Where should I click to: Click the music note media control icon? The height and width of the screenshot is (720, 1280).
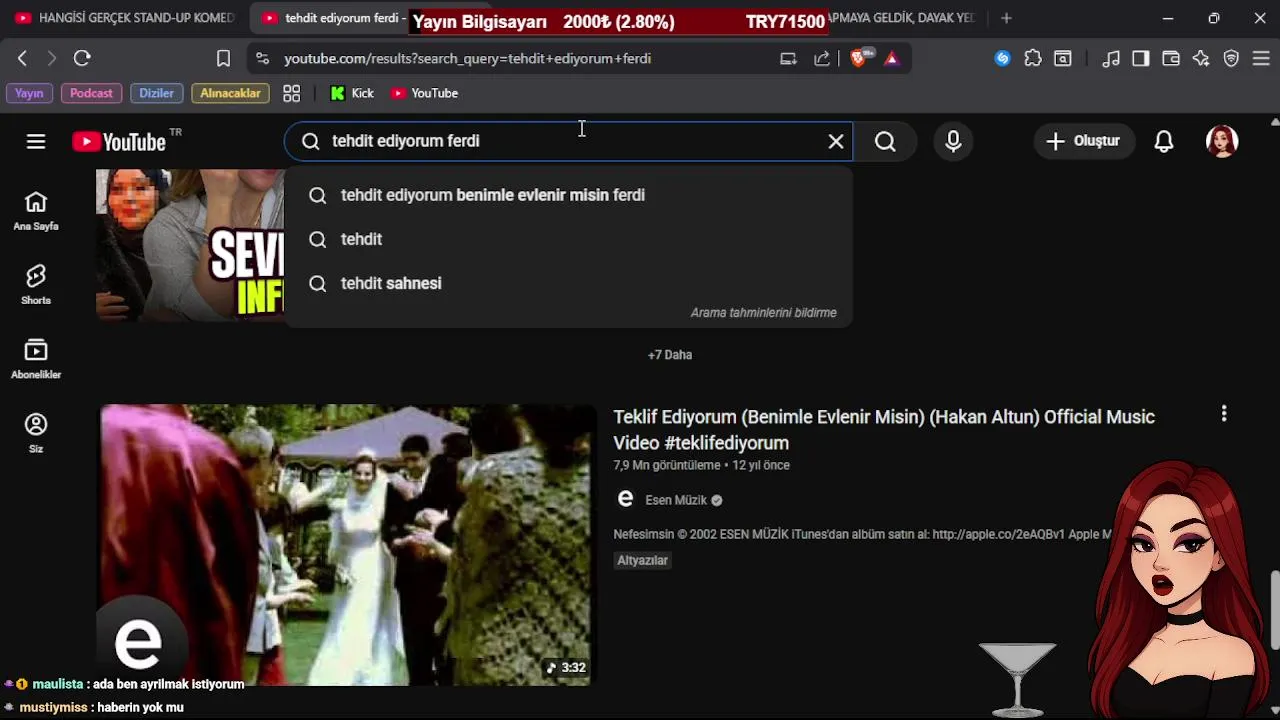pos(1111,58)
